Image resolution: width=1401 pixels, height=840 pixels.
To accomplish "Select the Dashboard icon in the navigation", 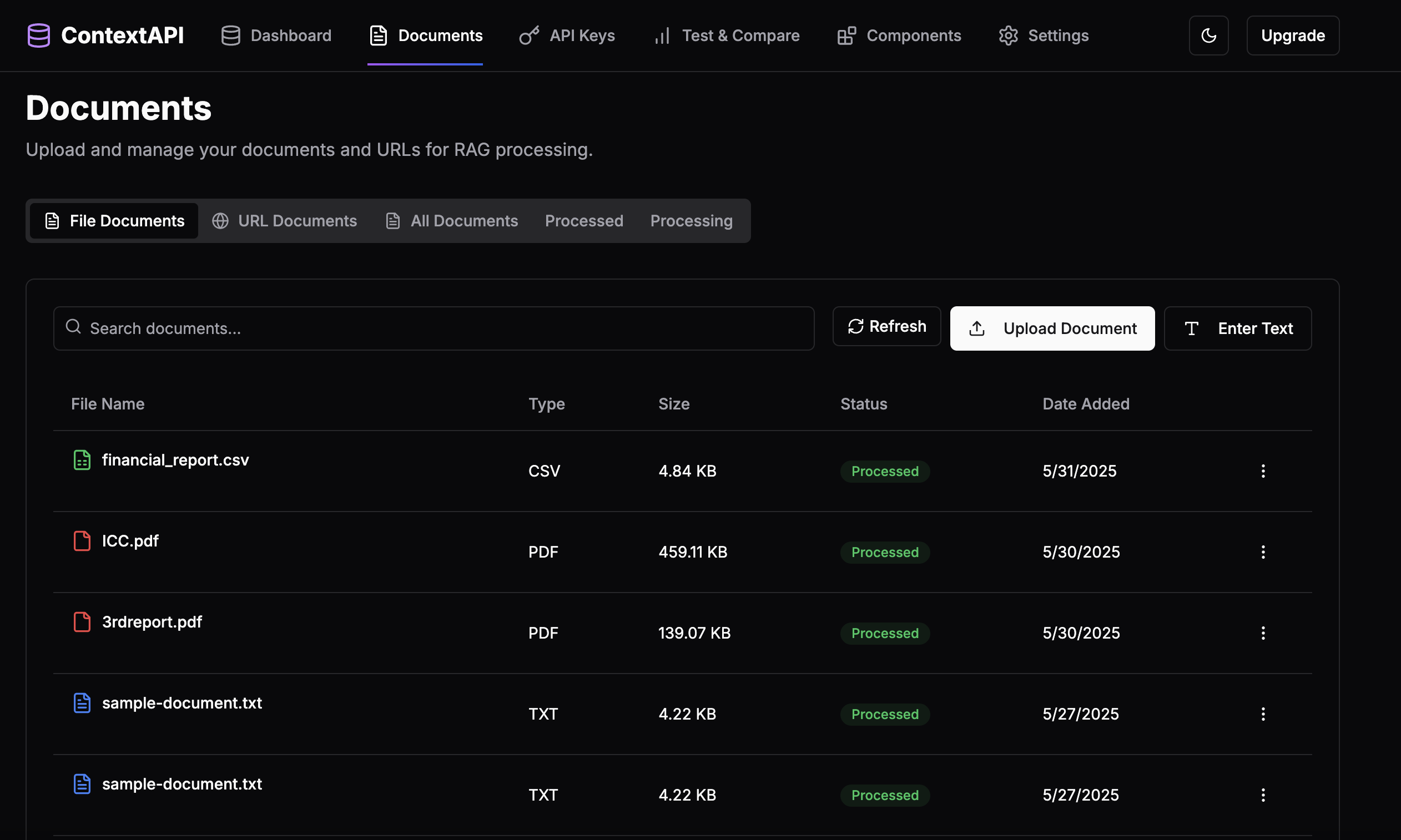I will (230, 35).
